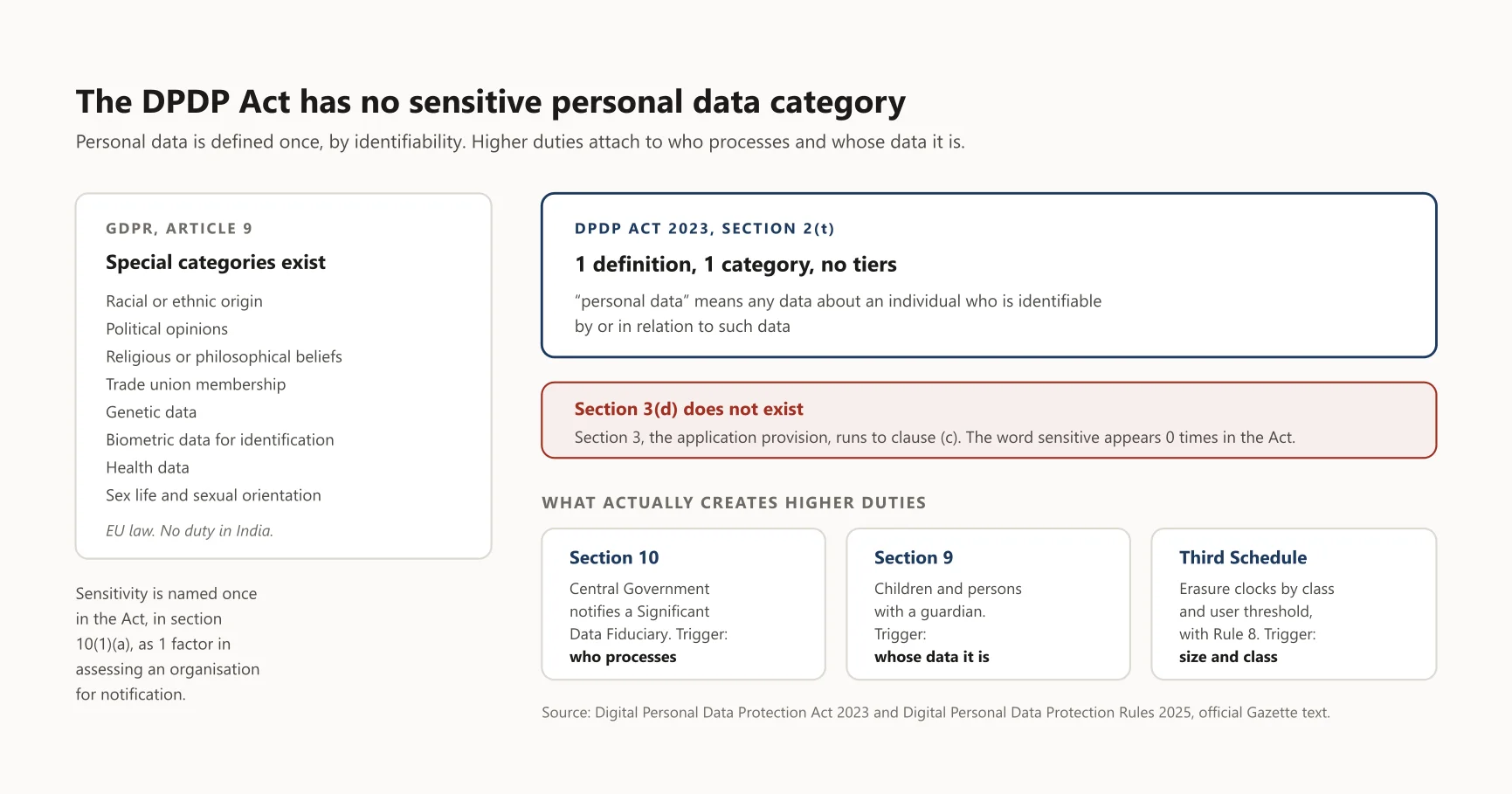Viewport: 1512px width, 794px height.
Task: Open the Section 10 card
Action: (684, 604)
